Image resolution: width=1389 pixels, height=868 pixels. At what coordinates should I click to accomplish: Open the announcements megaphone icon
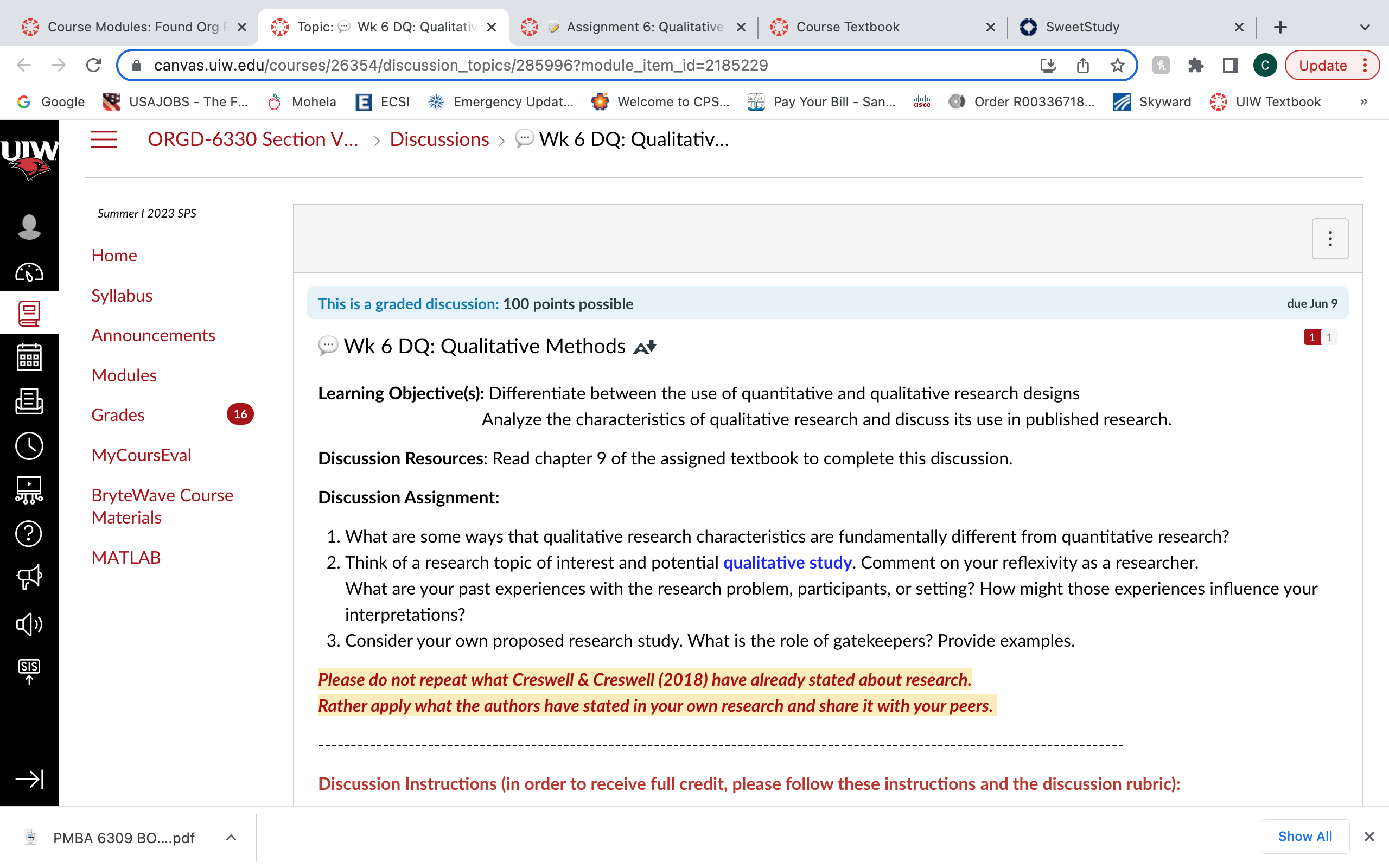29,576
